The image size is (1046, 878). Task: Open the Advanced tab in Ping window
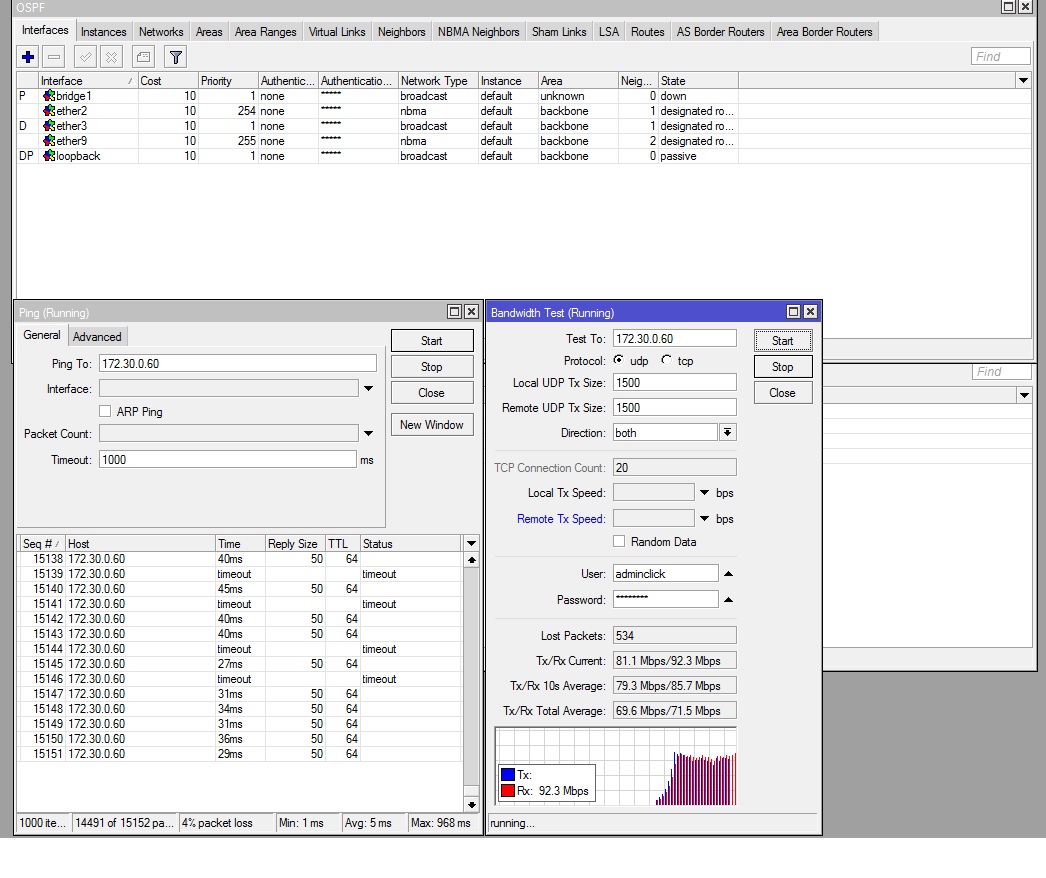click(97, 337)
